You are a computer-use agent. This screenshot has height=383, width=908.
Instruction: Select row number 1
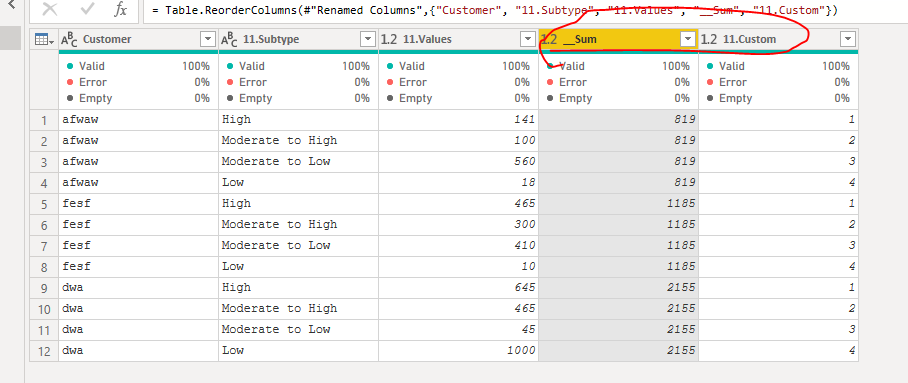(x=44, y=120)
